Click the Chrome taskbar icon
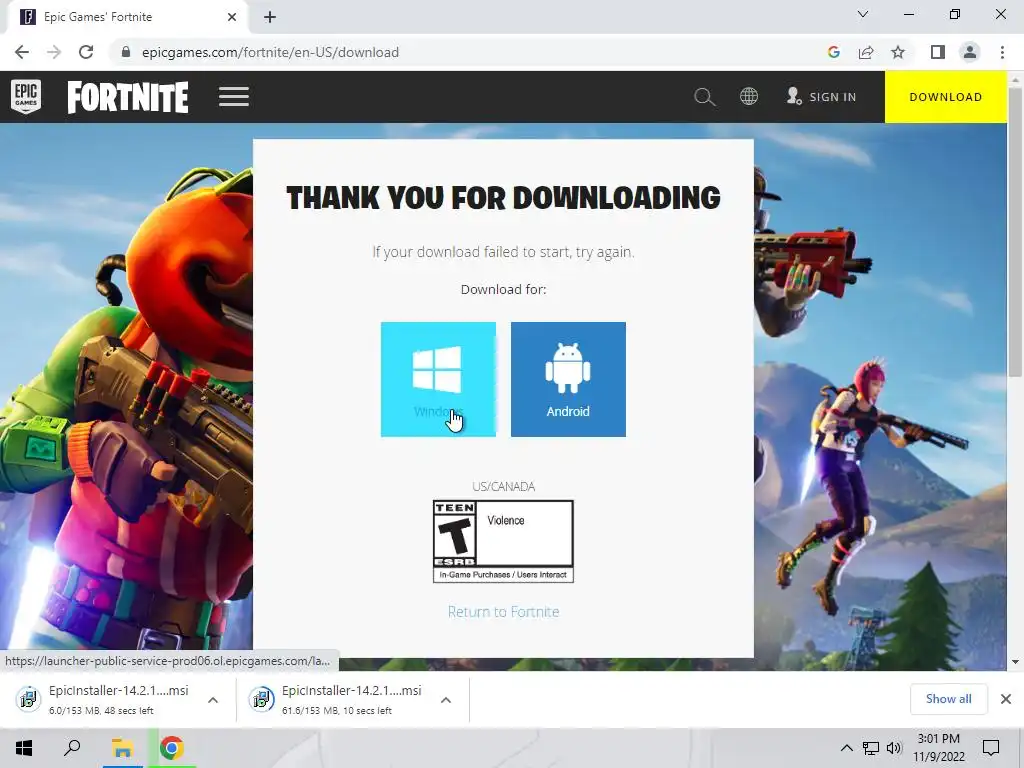Viewport: 1024px width, 768px height. point(172,748)
